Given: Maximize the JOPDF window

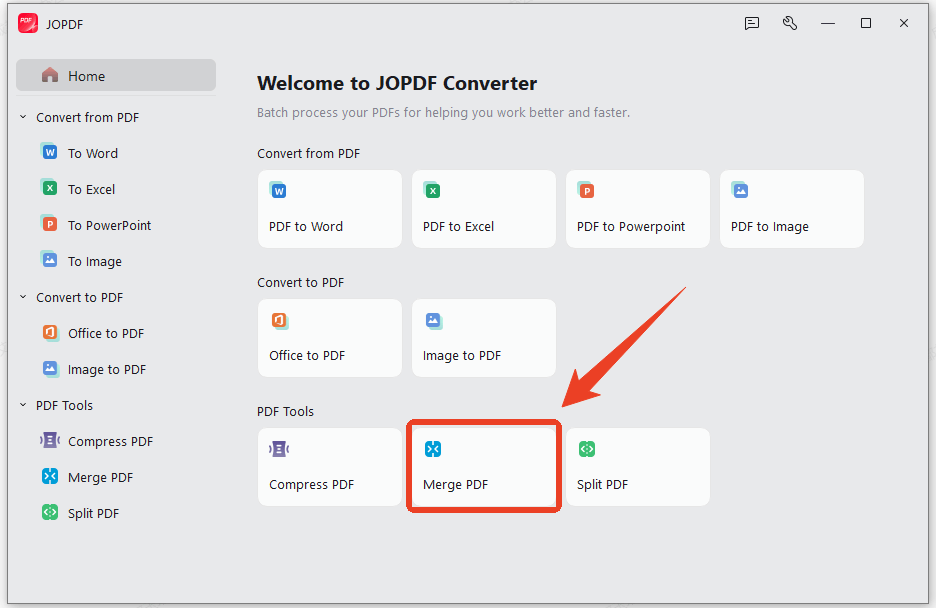Looking at the screenshot, I should click(x=866, y=23).
